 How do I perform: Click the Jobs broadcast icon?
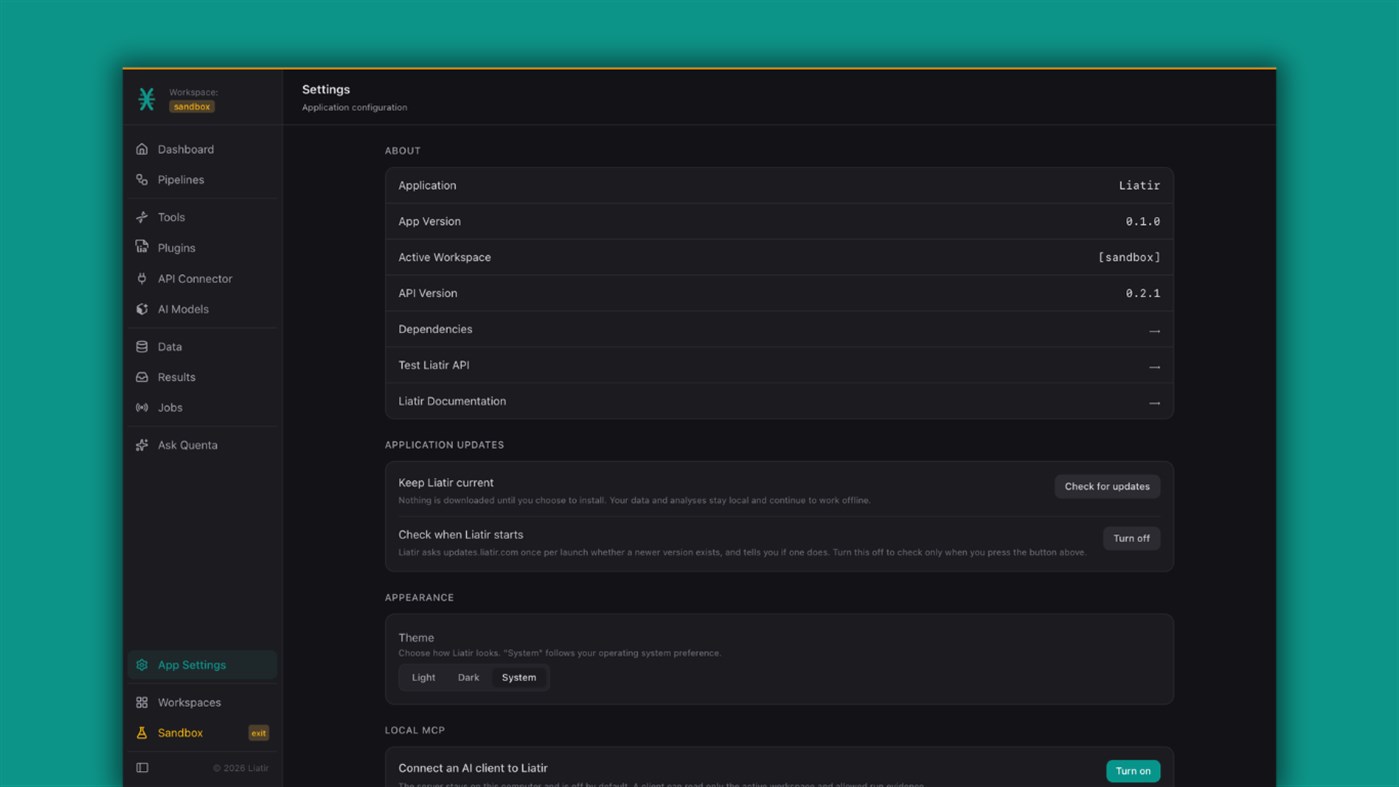coord(142,408)
